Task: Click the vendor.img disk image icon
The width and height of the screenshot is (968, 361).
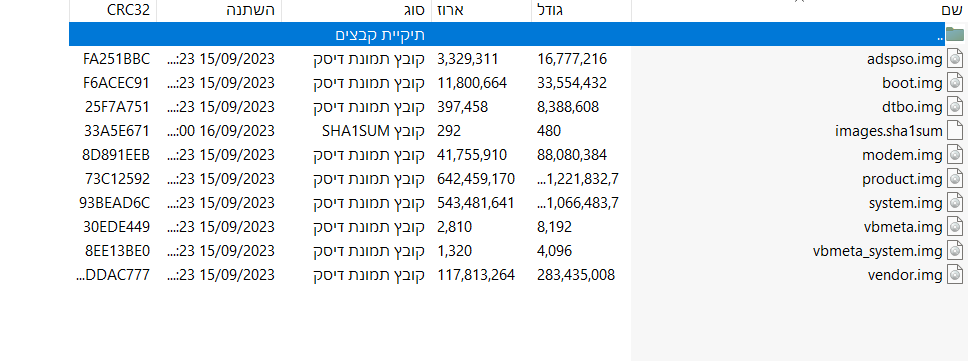Action: coord(955,275)
